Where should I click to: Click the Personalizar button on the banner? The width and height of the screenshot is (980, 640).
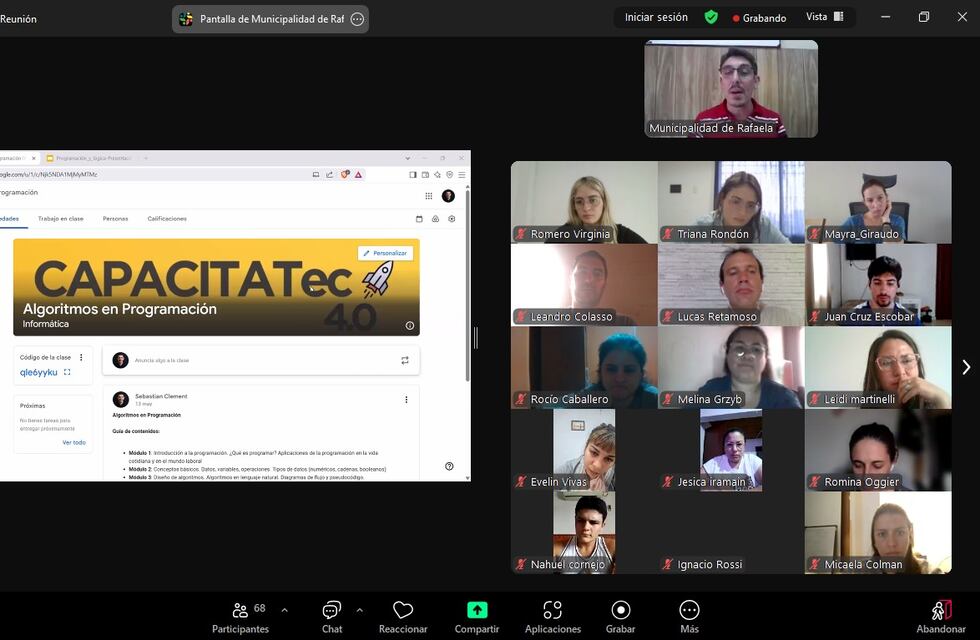tap(386, 253)
